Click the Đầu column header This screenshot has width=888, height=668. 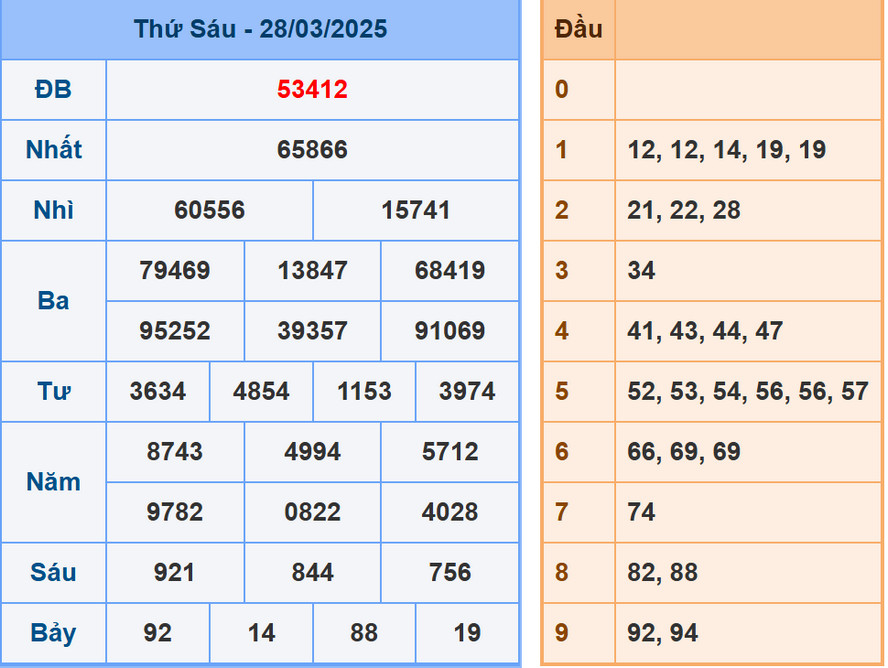click(579, 29)
